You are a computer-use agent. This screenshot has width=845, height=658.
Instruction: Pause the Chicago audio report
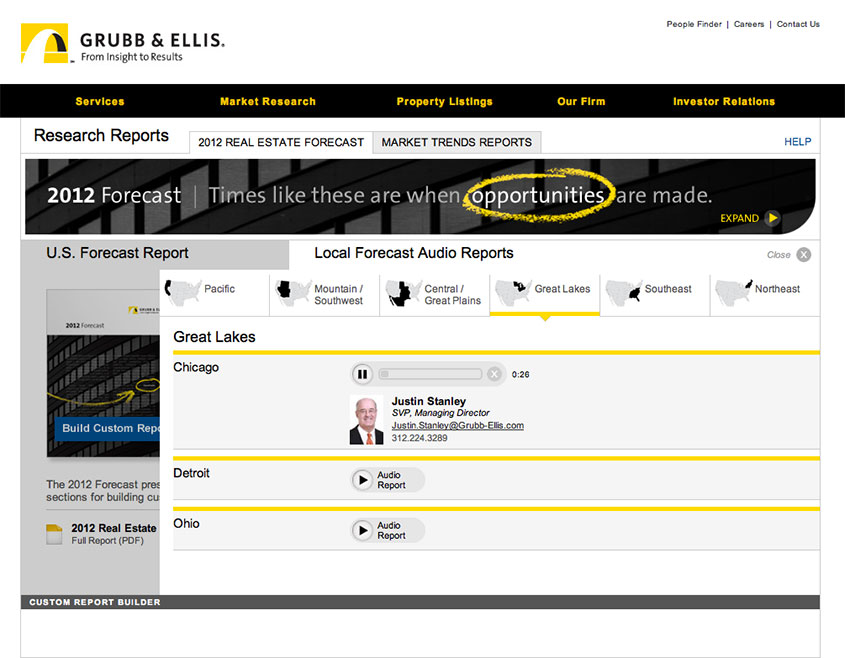pyautogui.click(x=362, y=374)
